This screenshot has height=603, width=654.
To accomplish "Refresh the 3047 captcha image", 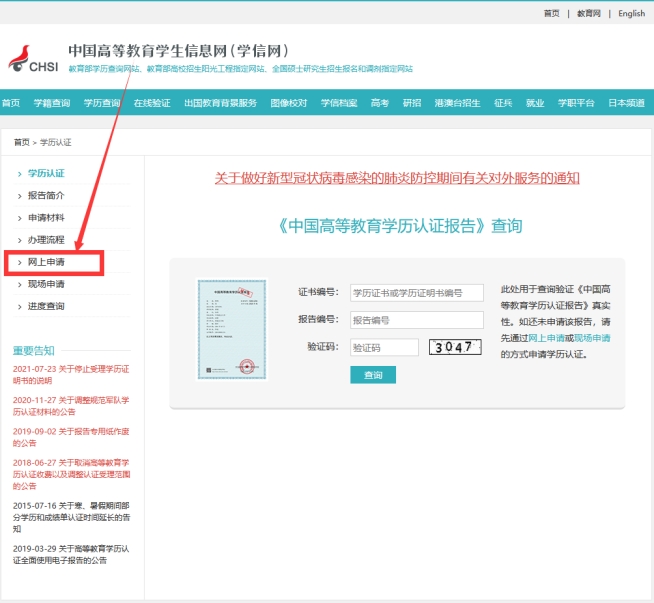I will (x=455, y=347).
